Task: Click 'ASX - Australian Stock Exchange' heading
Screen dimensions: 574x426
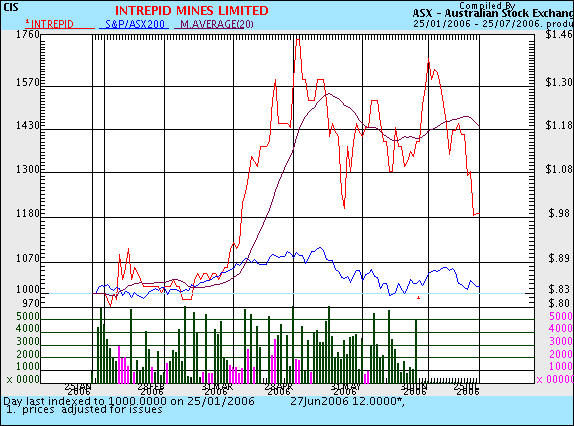Action: tap(493, 14)
